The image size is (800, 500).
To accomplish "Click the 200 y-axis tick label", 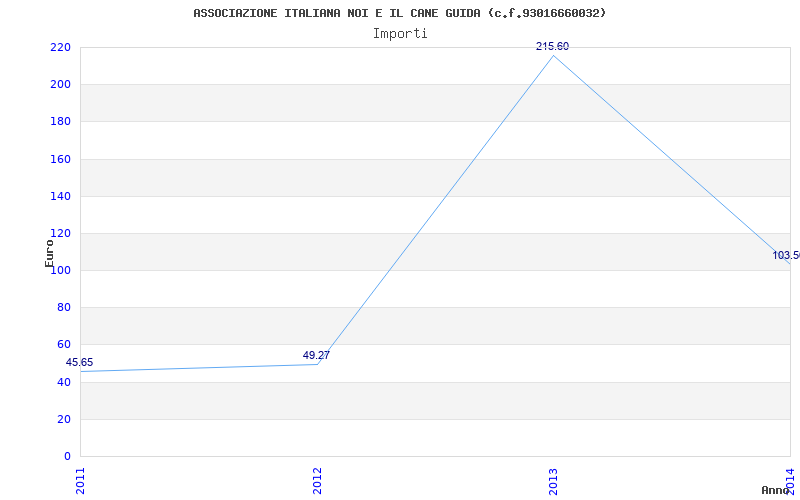I will pos(60,85).
